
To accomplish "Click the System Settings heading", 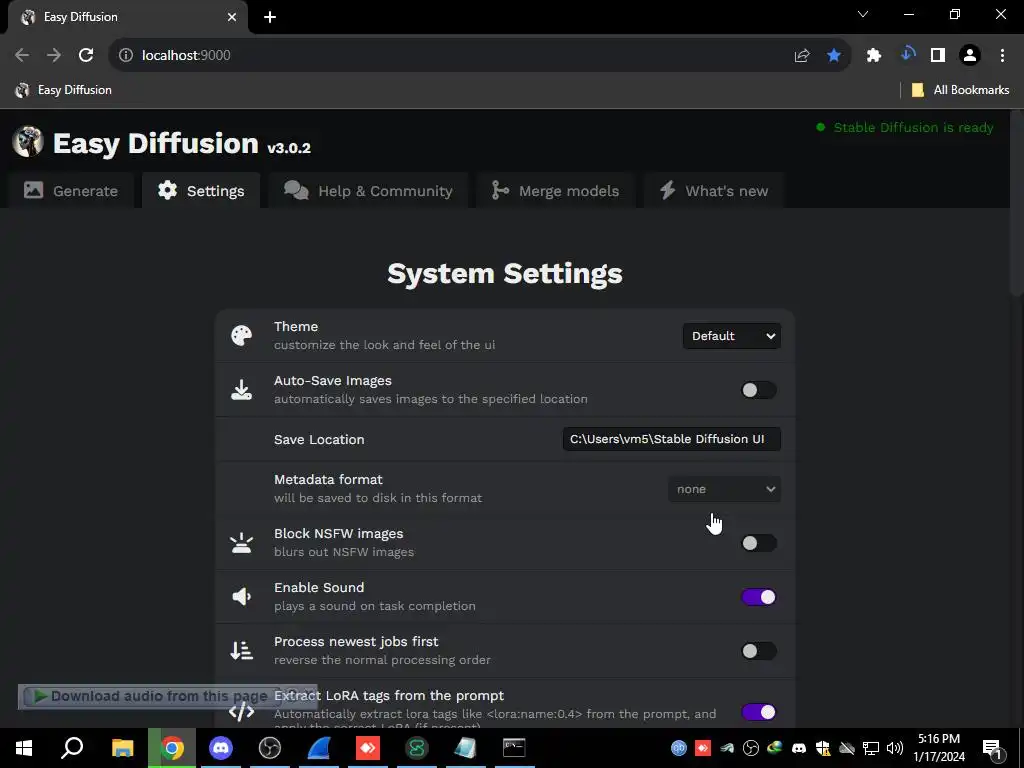I will tap(505, 274).
